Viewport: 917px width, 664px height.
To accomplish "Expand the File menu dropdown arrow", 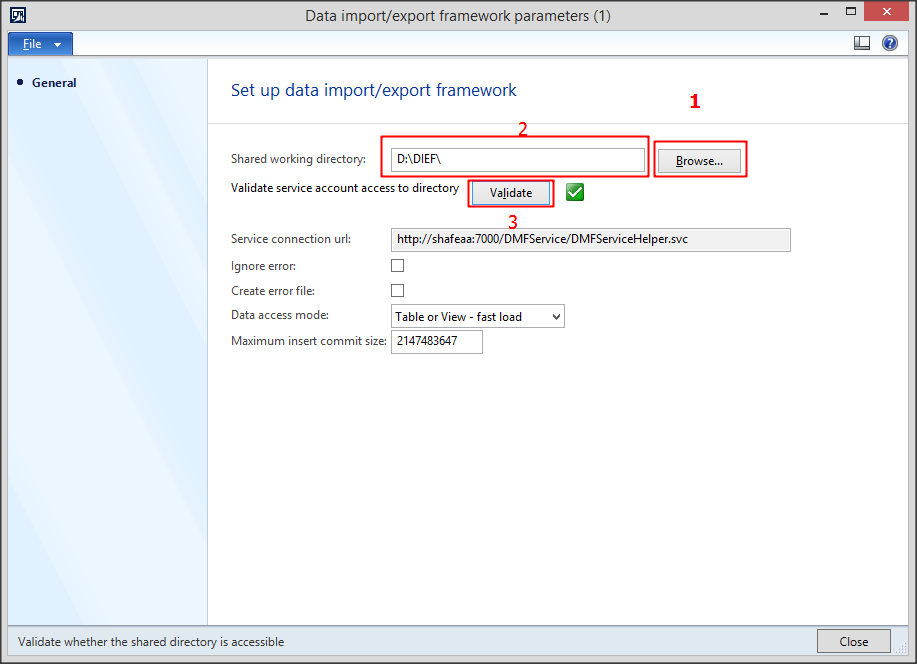I will [55, 43].
